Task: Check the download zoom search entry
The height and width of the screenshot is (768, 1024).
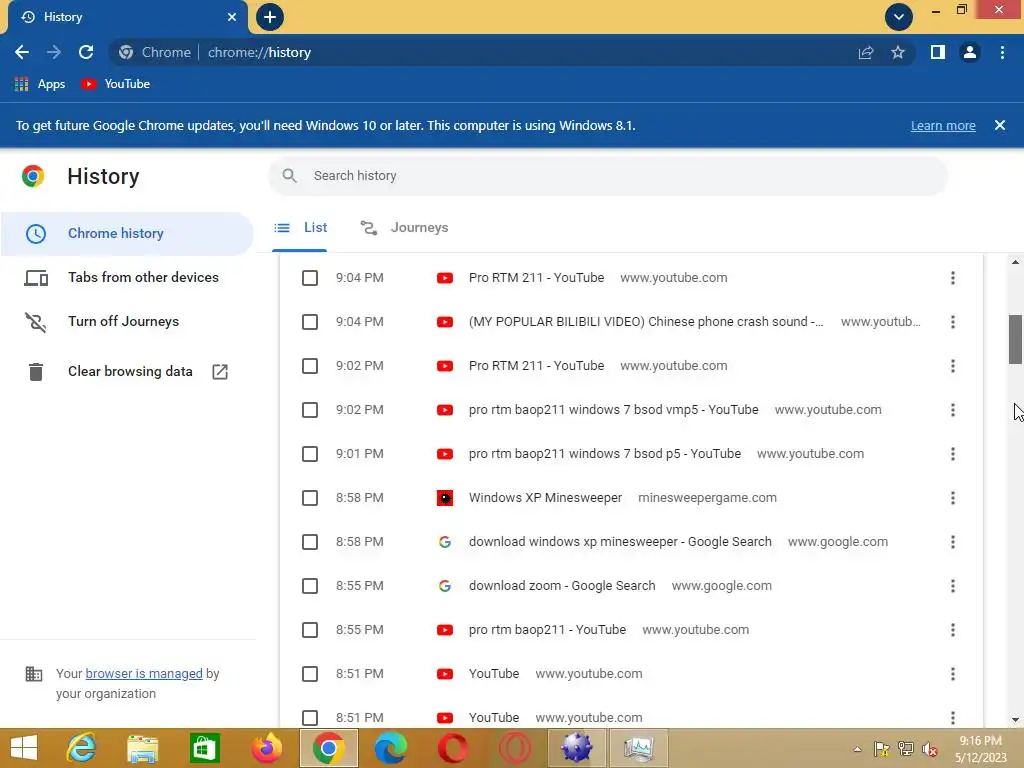Action: (310, 586)
